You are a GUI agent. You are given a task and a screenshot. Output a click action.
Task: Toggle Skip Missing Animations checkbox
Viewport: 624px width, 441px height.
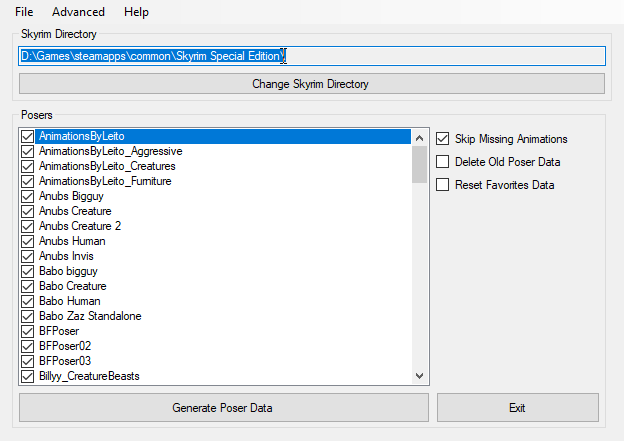[x=443, y=139]
